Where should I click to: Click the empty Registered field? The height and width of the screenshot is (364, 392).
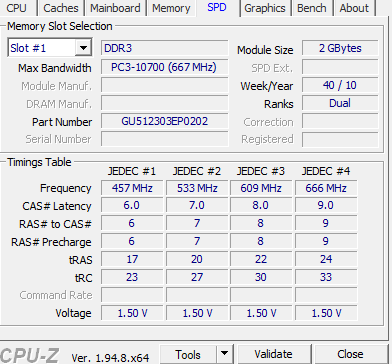(340, 139)
